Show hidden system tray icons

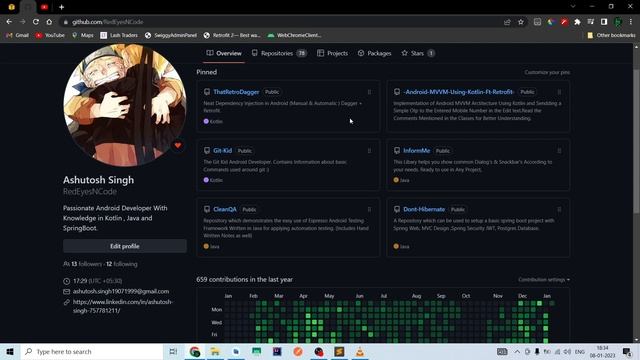[x=517, y=351]
